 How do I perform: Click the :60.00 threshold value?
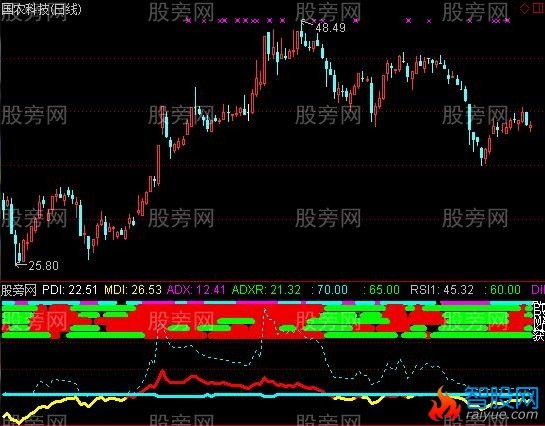pos(502,290)
